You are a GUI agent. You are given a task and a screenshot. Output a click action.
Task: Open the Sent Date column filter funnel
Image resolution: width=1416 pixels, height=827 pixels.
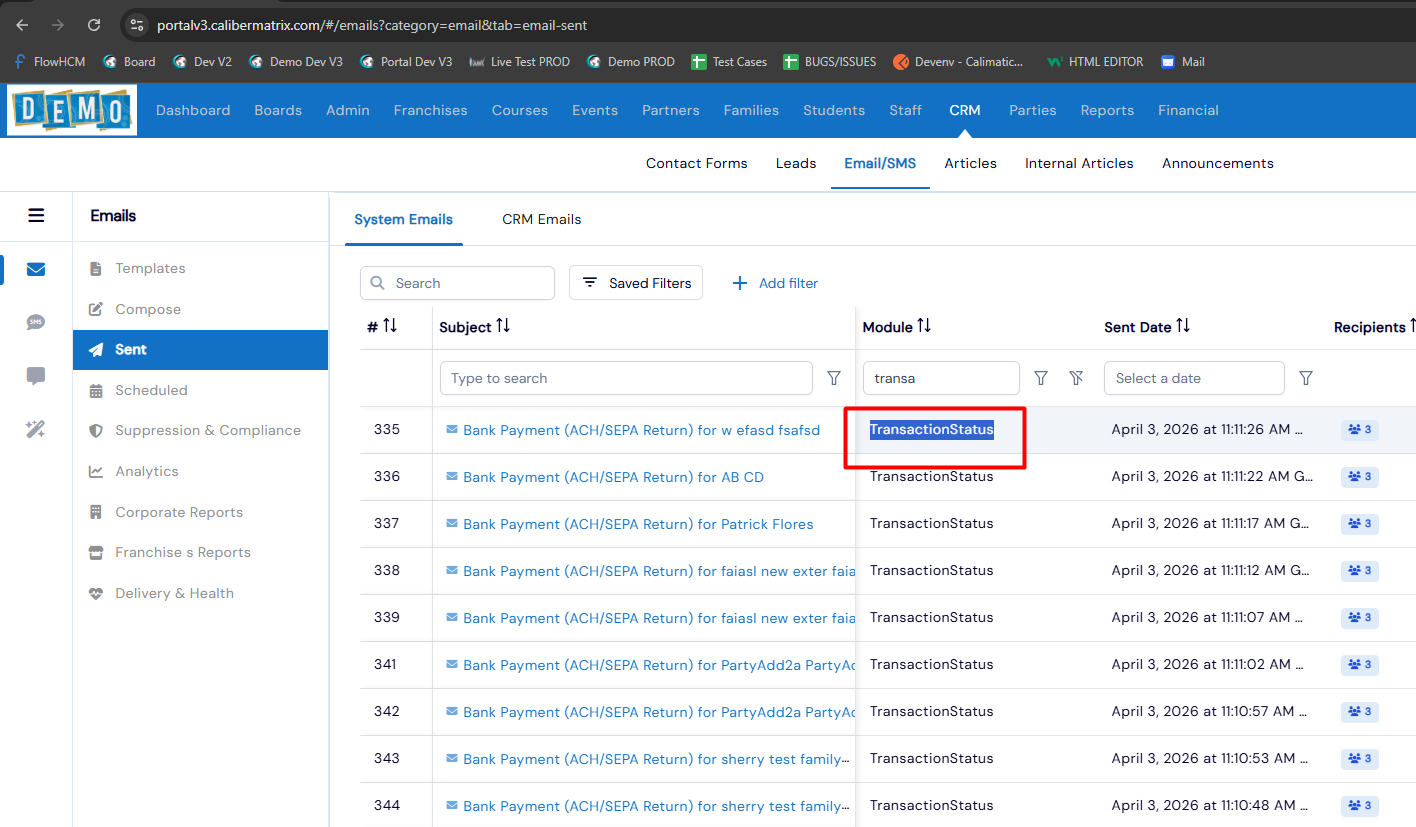(1305, 378)
